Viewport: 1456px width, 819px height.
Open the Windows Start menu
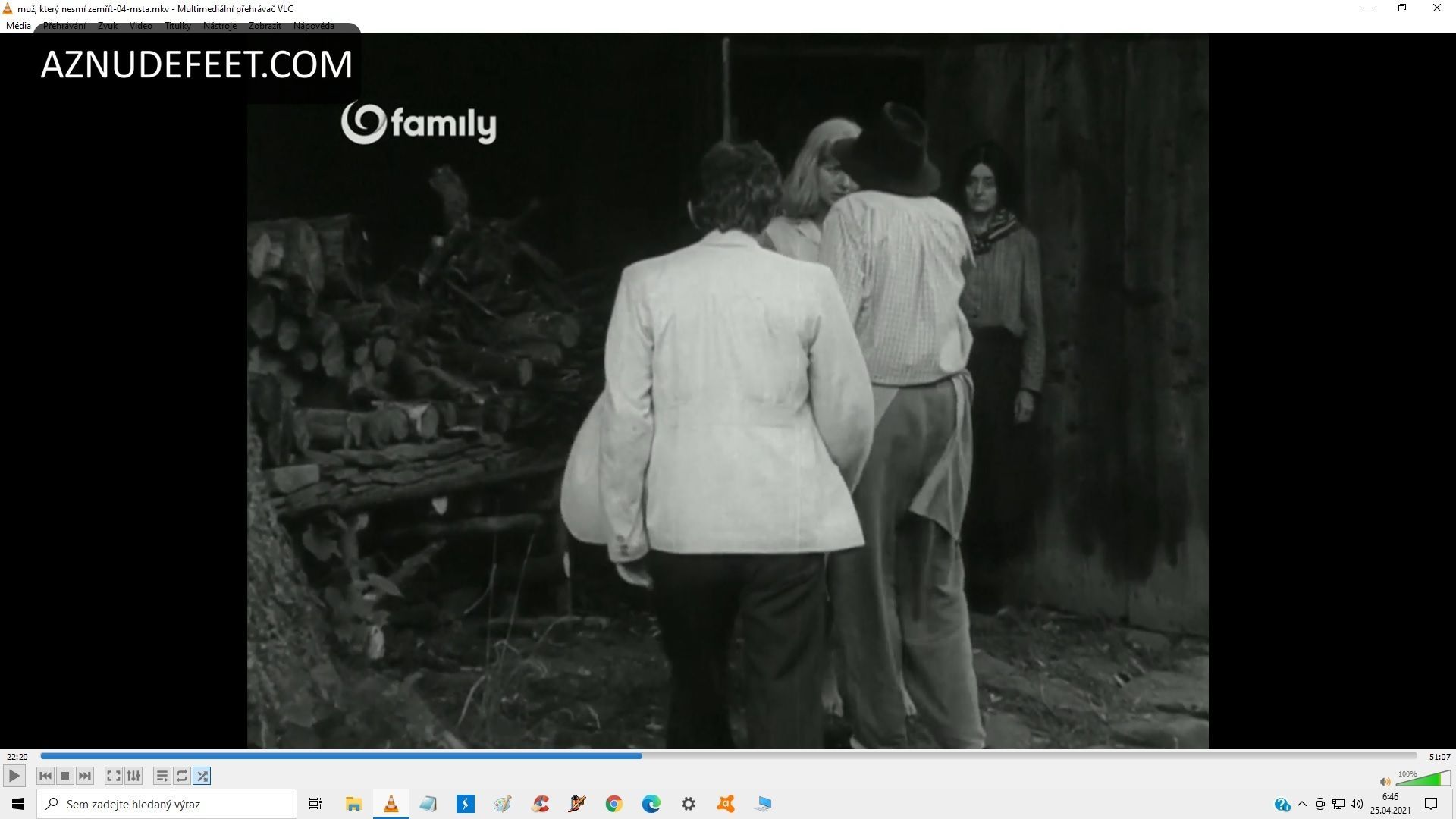[18, 804]
